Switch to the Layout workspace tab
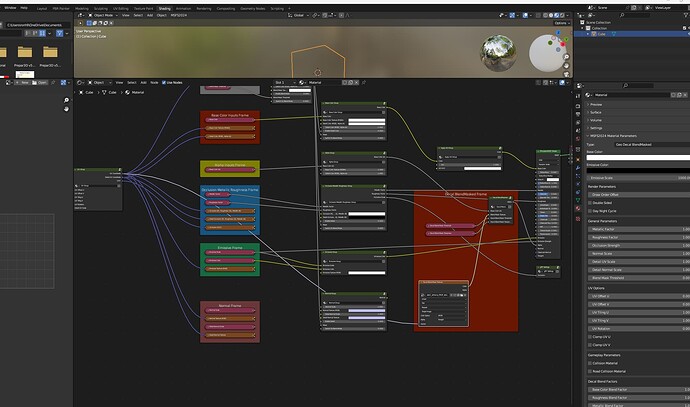690x407 pixels. tap(42, 8)
